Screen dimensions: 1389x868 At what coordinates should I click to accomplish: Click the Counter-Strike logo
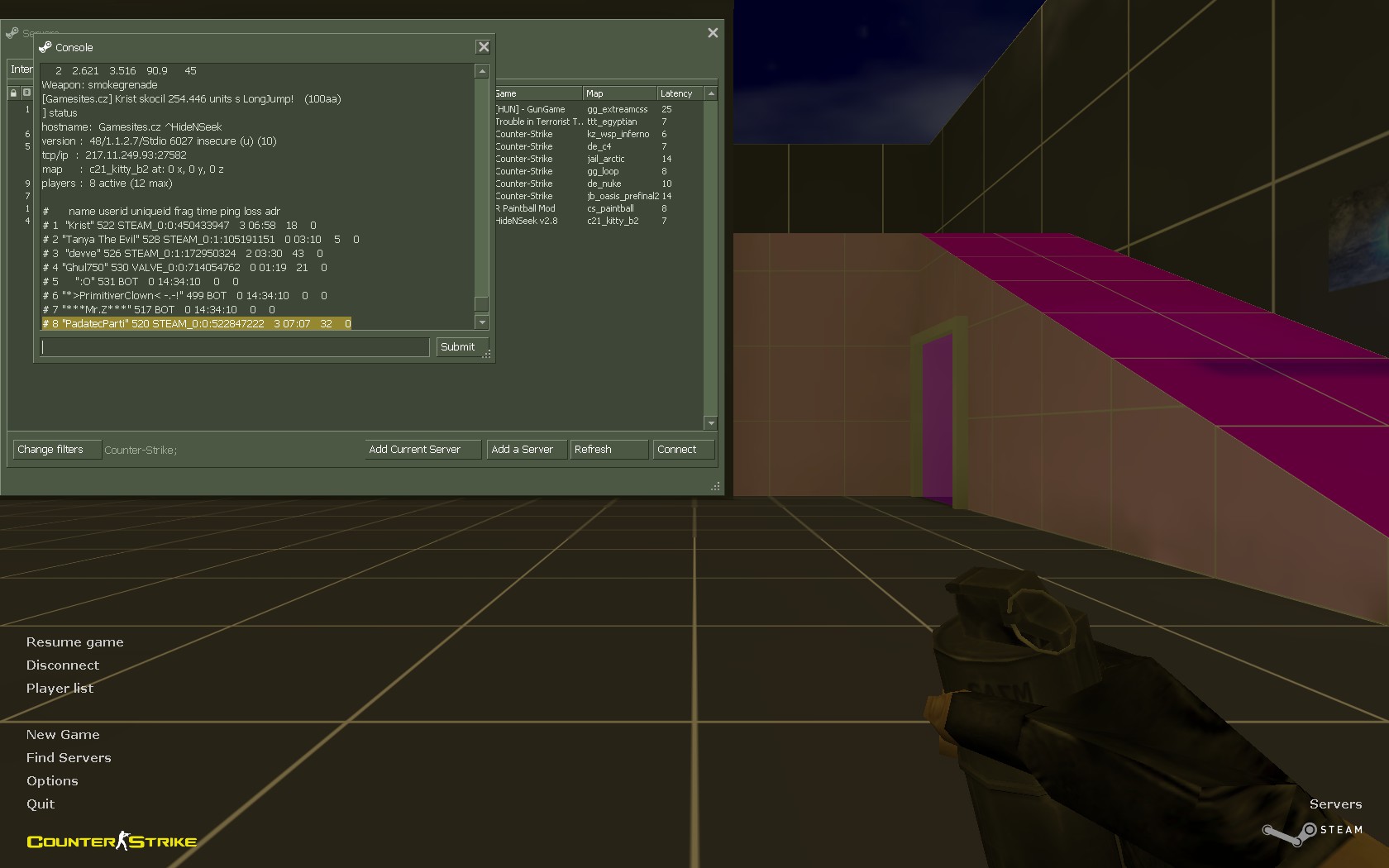[112, 842]
